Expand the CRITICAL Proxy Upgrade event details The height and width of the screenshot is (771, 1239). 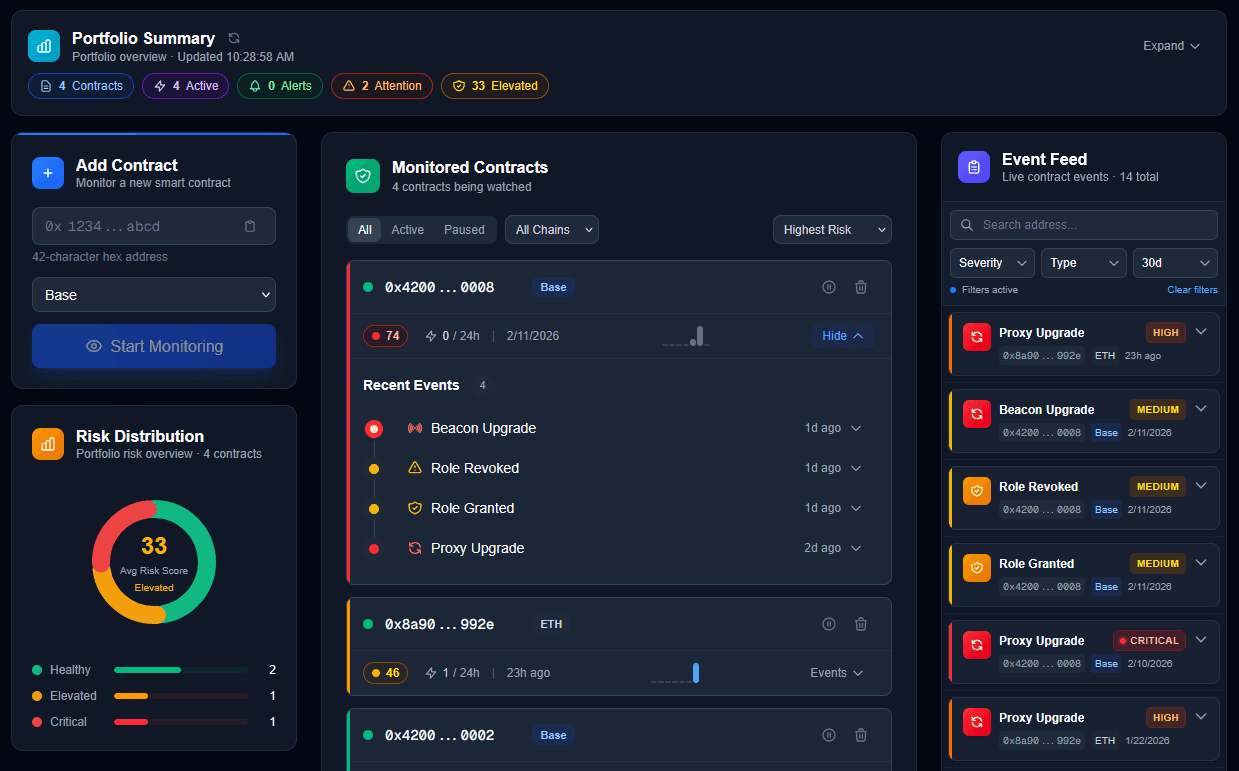pos(1201,639)
